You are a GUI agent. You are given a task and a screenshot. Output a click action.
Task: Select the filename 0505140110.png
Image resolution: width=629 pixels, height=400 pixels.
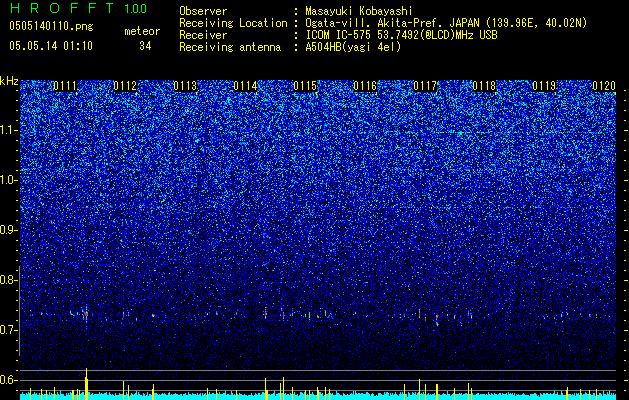[x=51, y=26]
